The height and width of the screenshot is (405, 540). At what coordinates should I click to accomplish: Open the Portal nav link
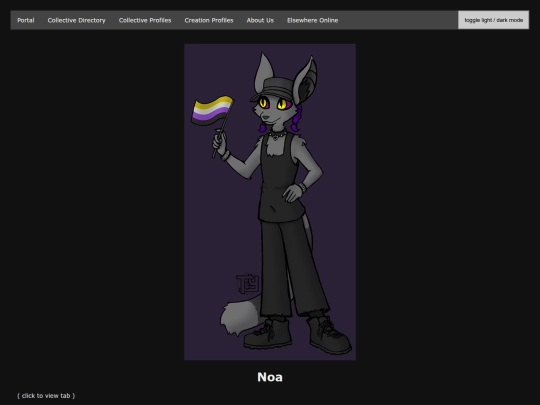click(x=26, y=20)
